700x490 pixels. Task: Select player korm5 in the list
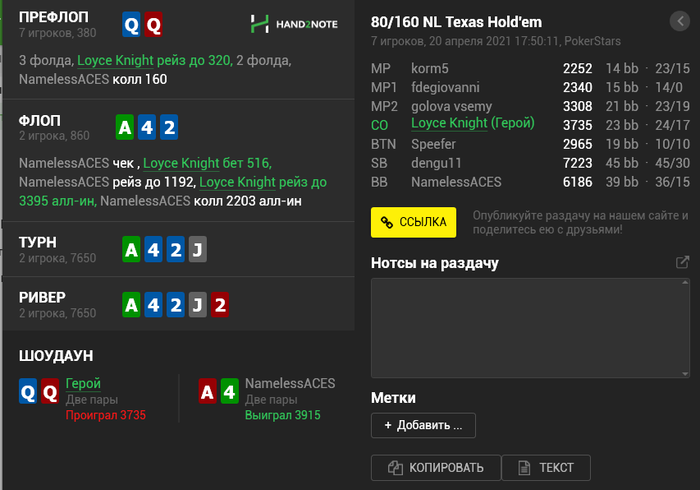tap(429, 68)
